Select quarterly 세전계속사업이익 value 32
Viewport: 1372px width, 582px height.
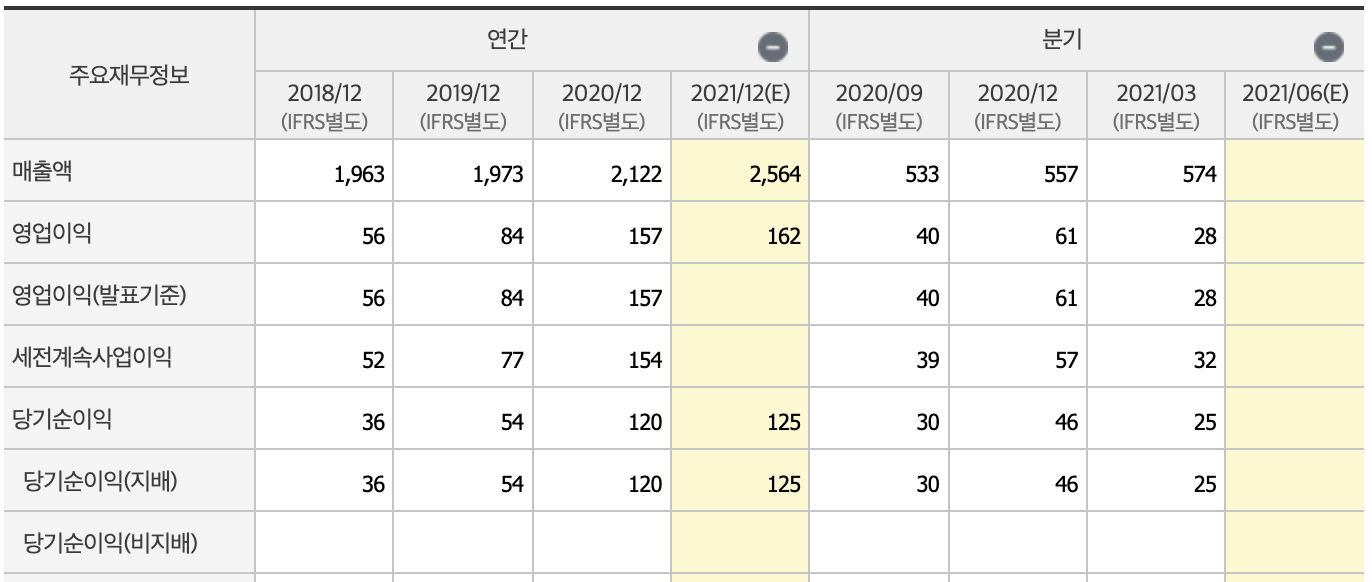coord(1204,362)
